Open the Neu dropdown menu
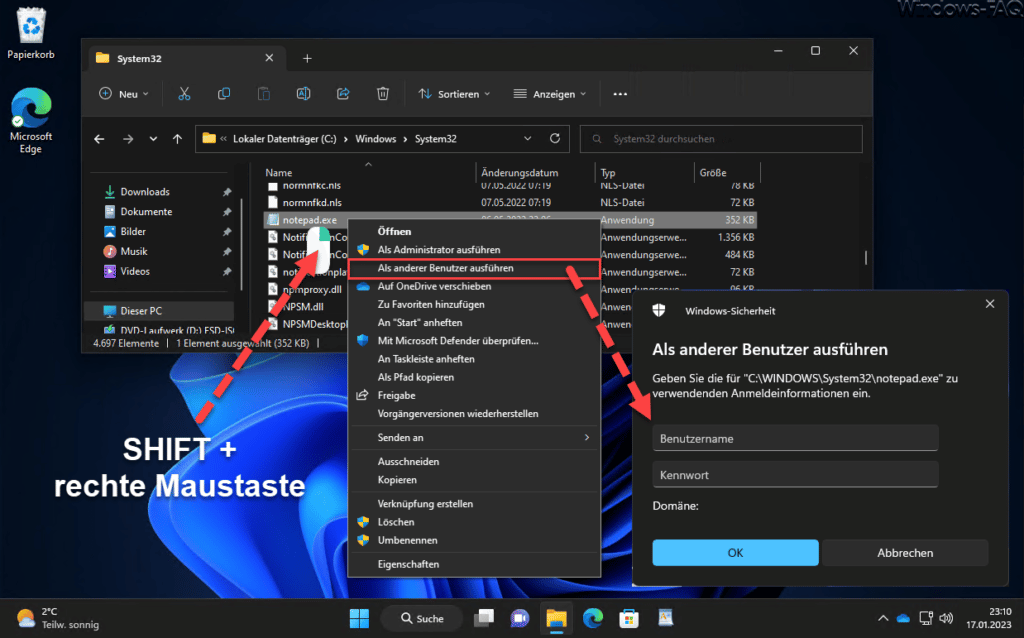1024x638 pixels. coord(124,94)
